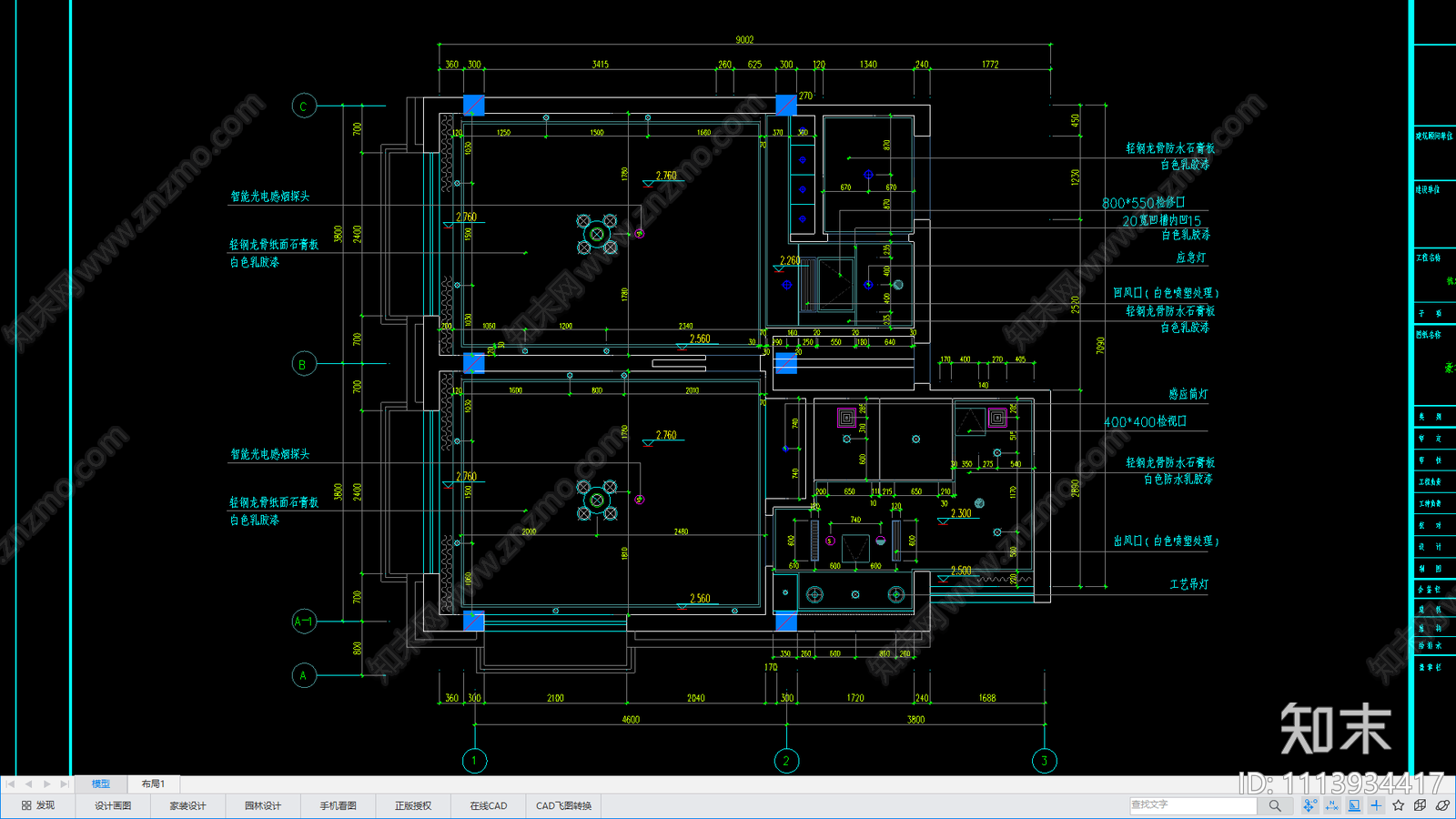Click the 800*550检修口 annotation
This screenshot has height=819, width=1456.
point(1144,203)
